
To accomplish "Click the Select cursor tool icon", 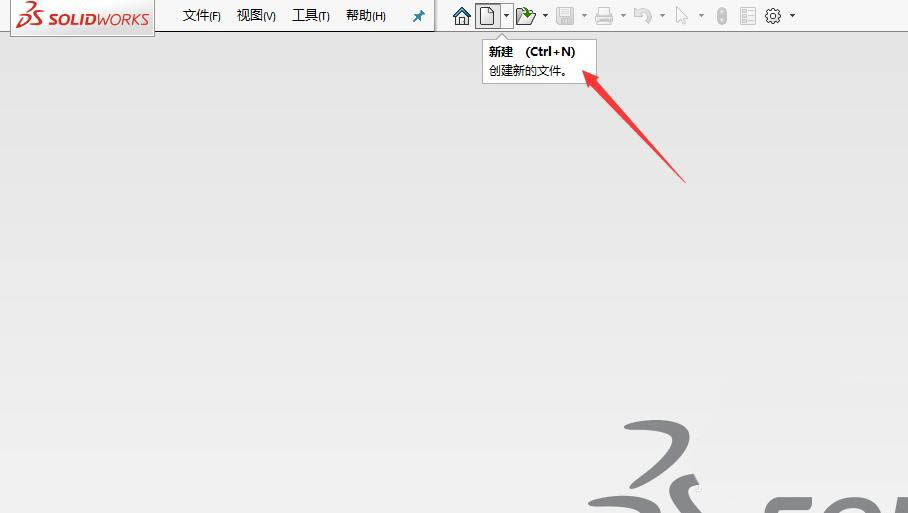I will click(682, 16).
